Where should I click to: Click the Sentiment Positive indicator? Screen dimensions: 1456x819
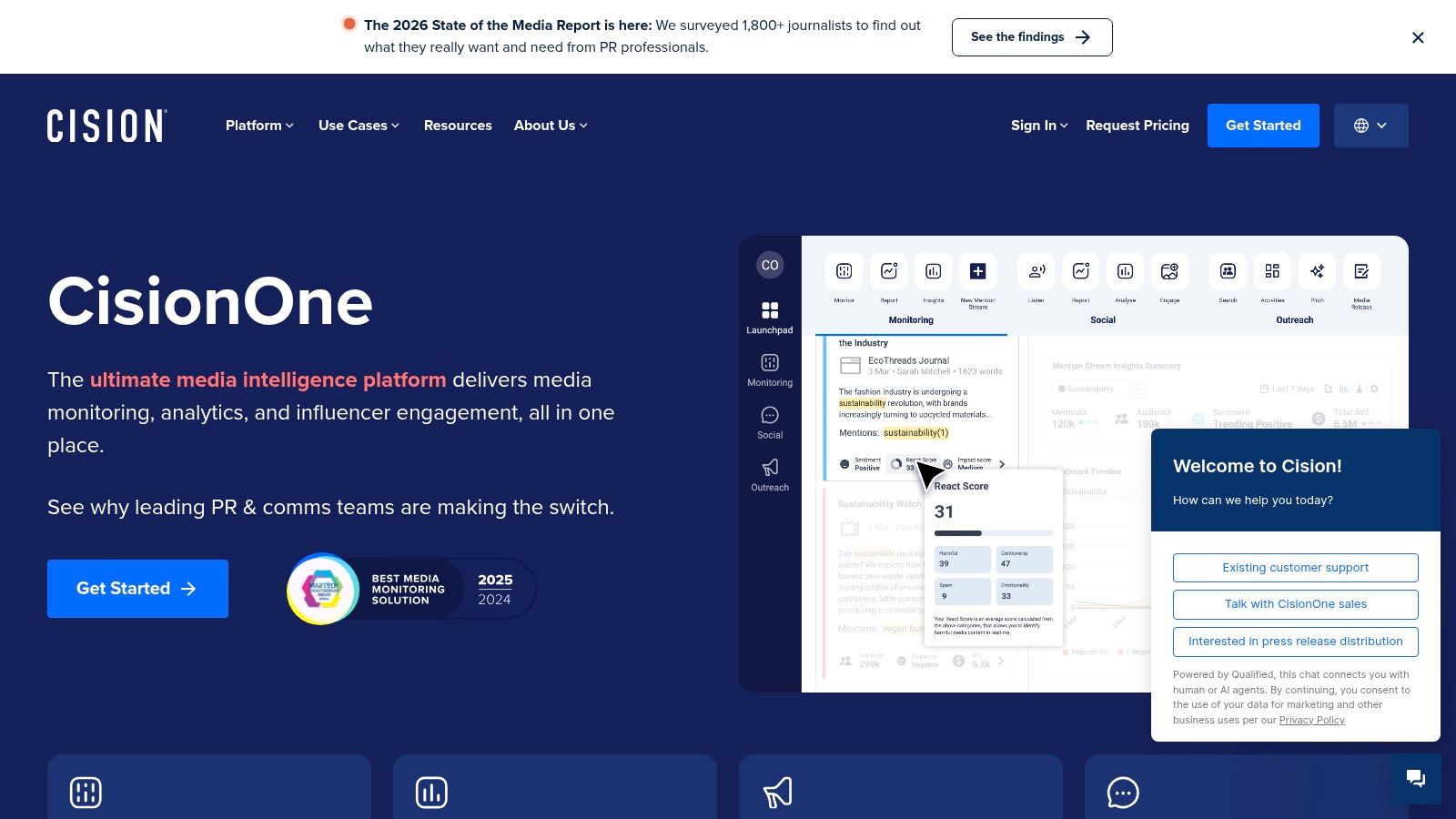click(860, 464)
